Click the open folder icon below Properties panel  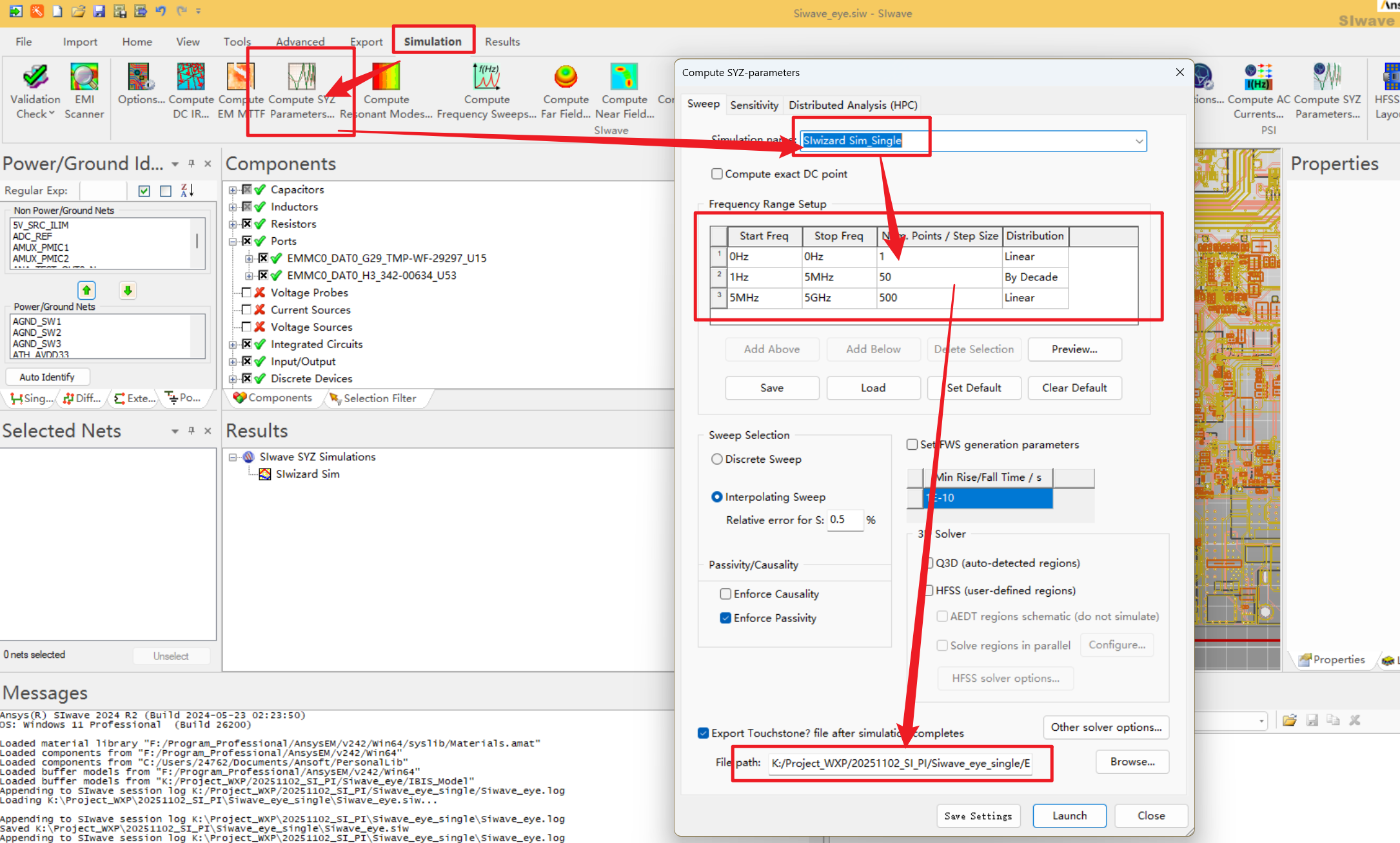pyautogui.click(x=1289, y=721)
